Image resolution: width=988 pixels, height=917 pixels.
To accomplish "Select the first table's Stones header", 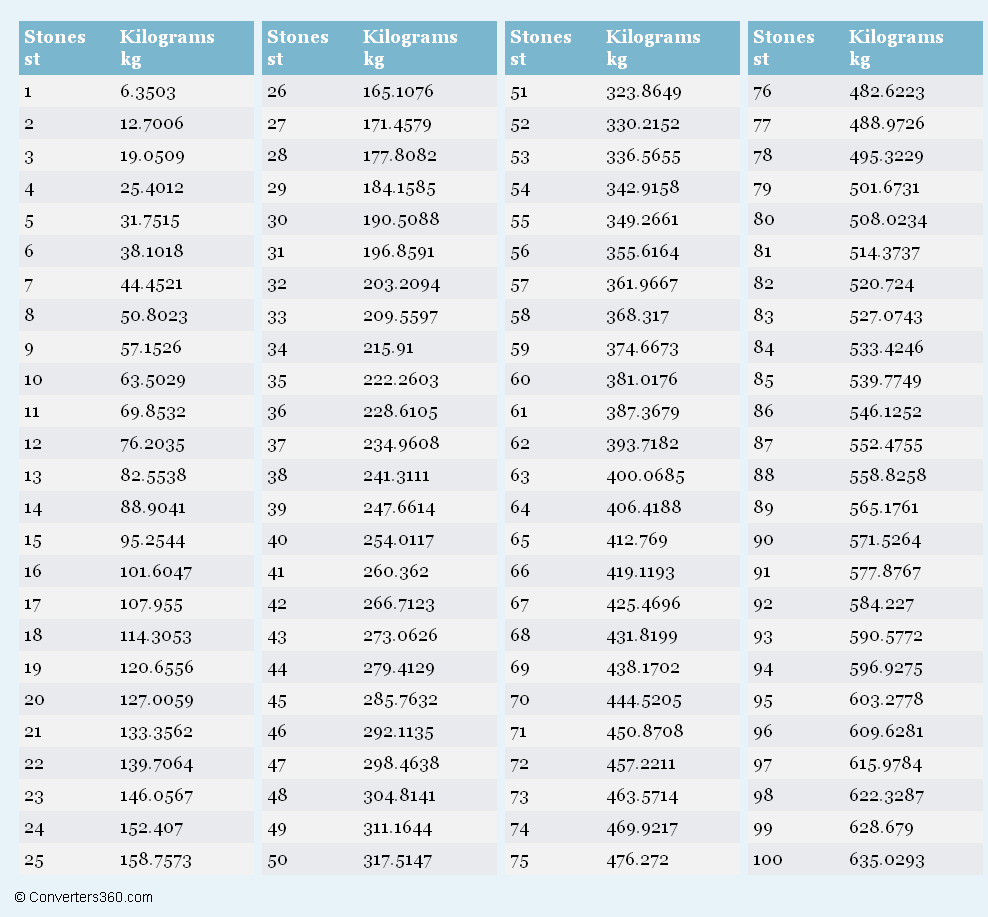I will [x=55, y=47].
